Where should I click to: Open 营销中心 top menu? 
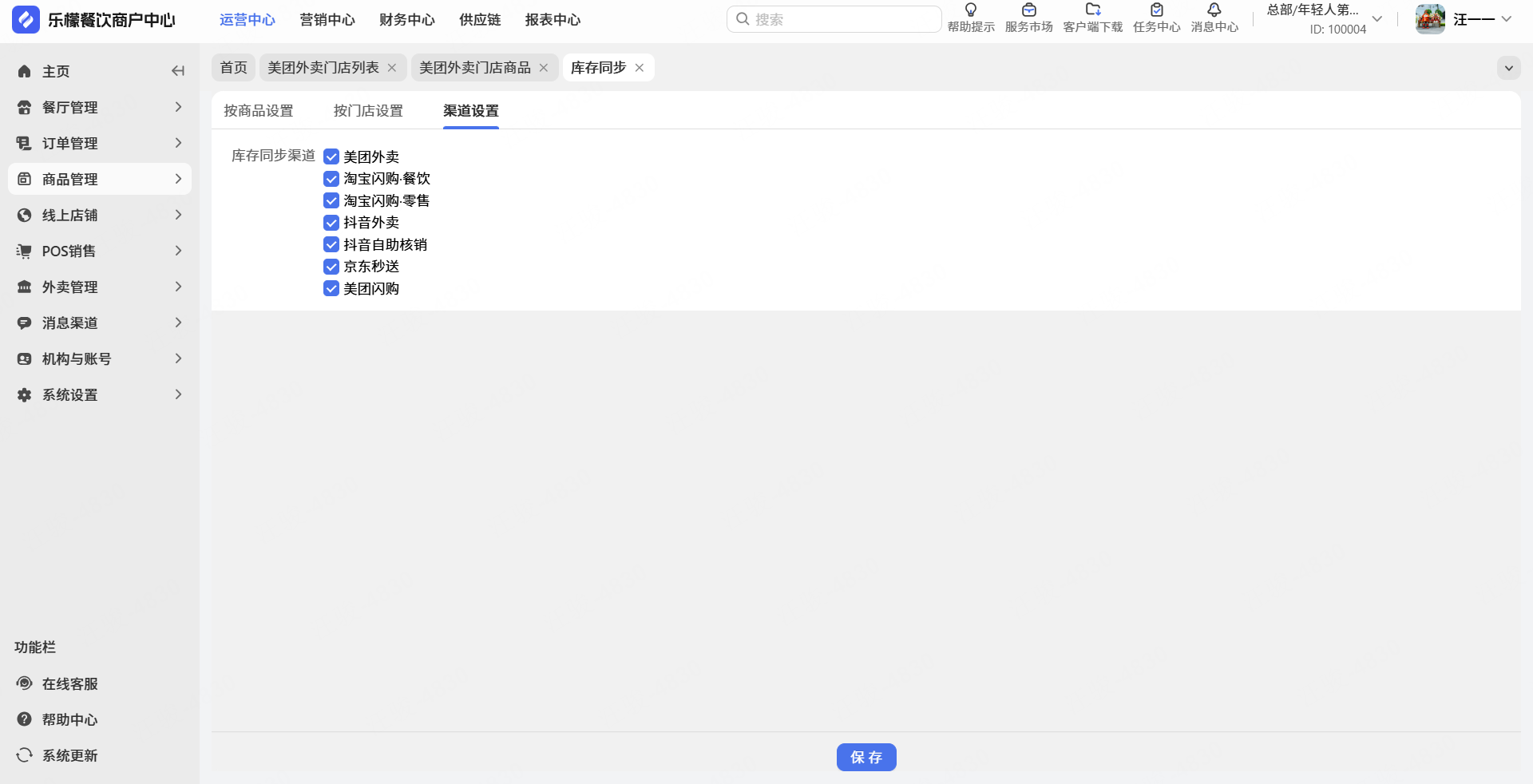[x=327, y=20]
